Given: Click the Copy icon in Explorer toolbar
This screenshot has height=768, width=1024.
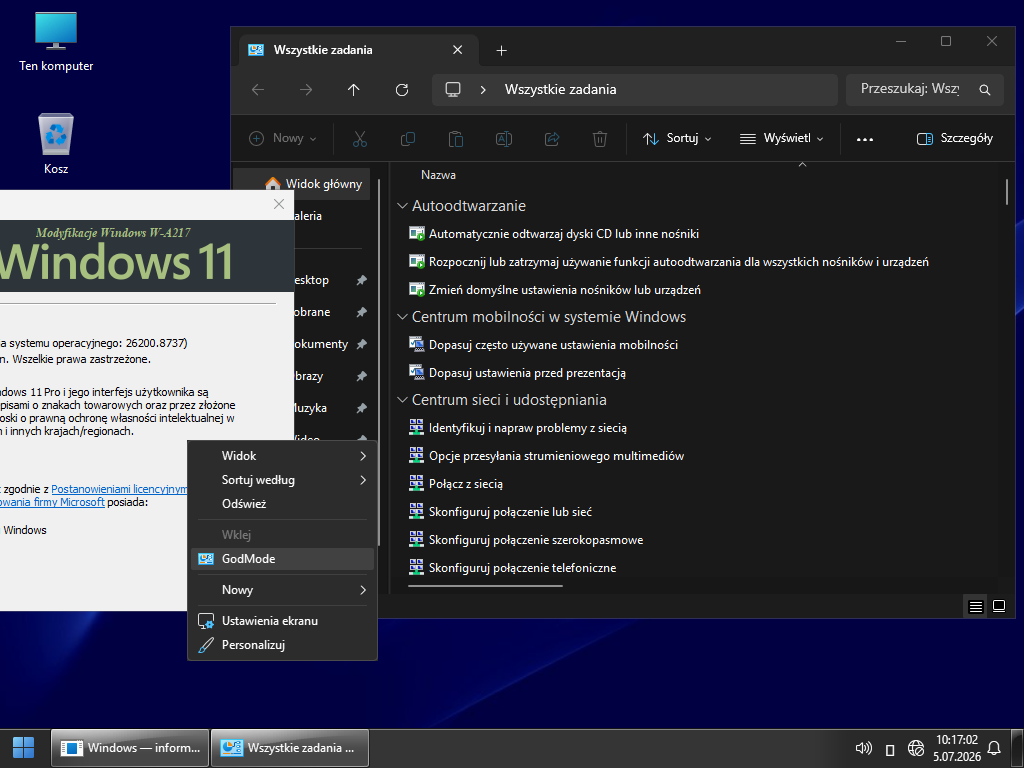Looking at the screenshot, I should 408,138.
